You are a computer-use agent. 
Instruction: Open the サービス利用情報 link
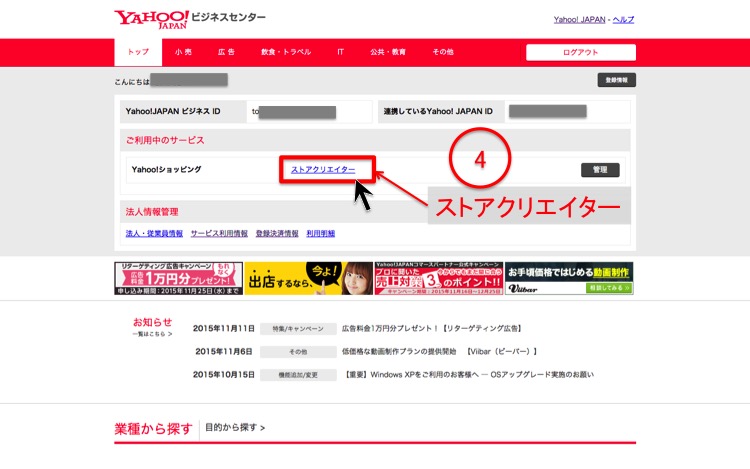point(219,233)
